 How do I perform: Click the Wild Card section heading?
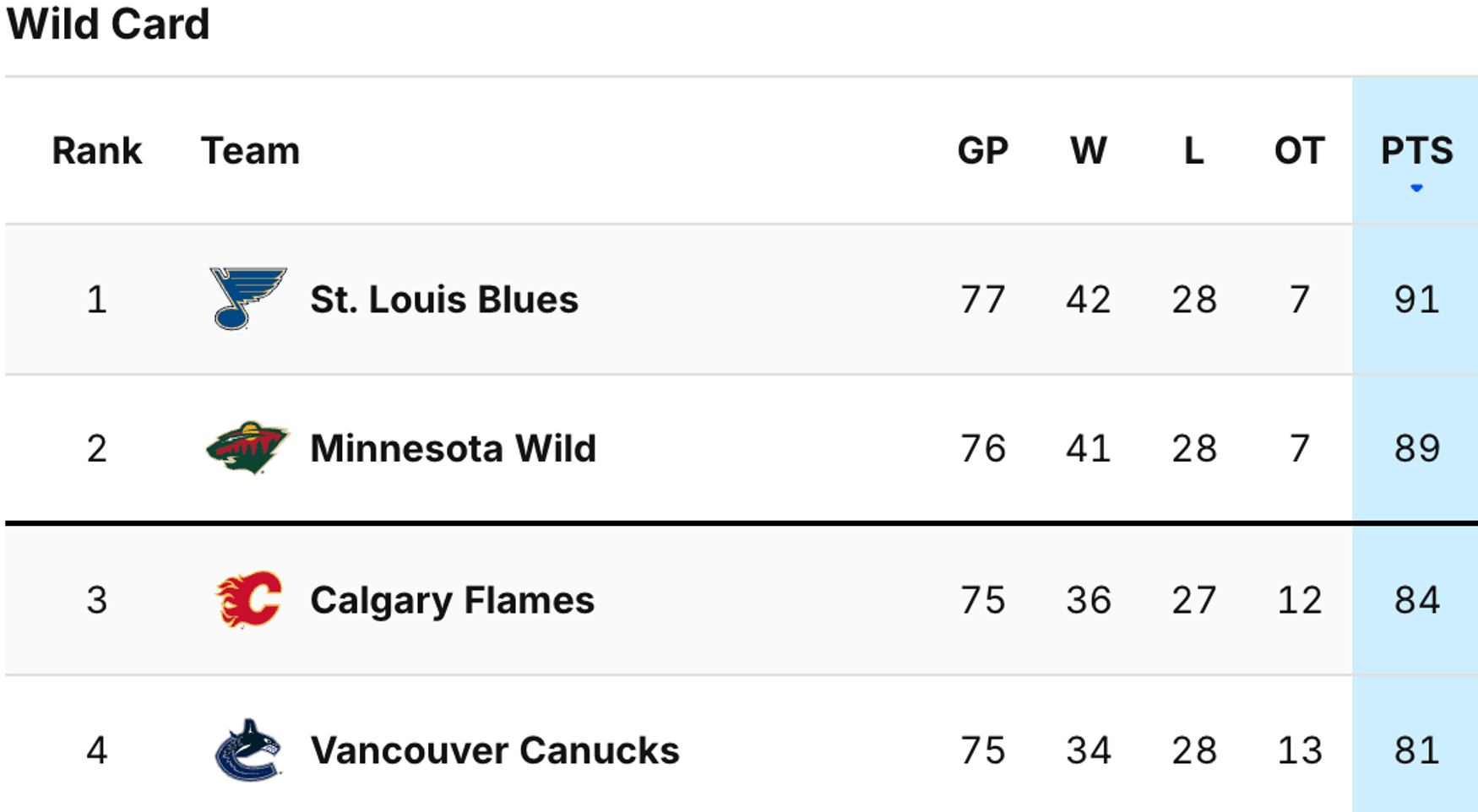point(108,24)
